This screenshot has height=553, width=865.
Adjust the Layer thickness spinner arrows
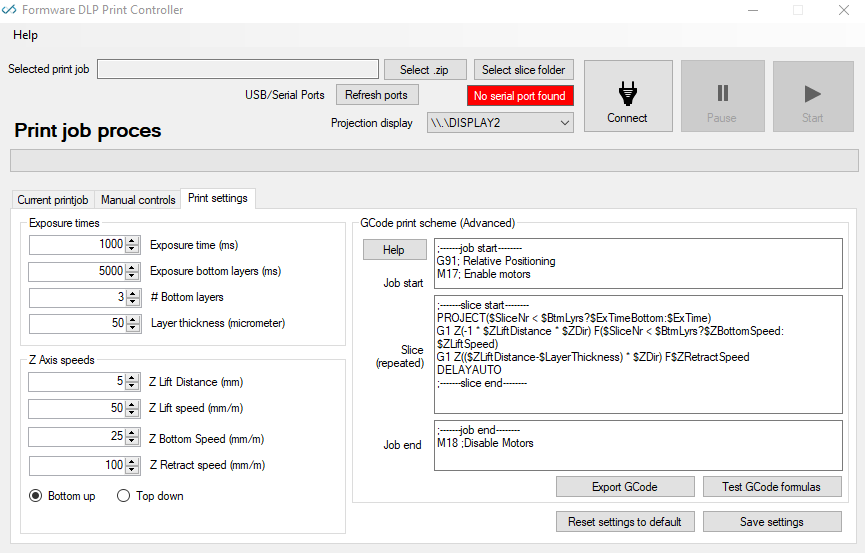(x=133, y=323)
